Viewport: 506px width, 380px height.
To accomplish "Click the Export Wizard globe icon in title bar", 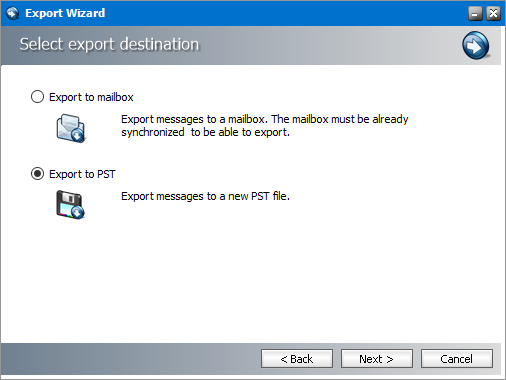I will [x=13, y=13].
